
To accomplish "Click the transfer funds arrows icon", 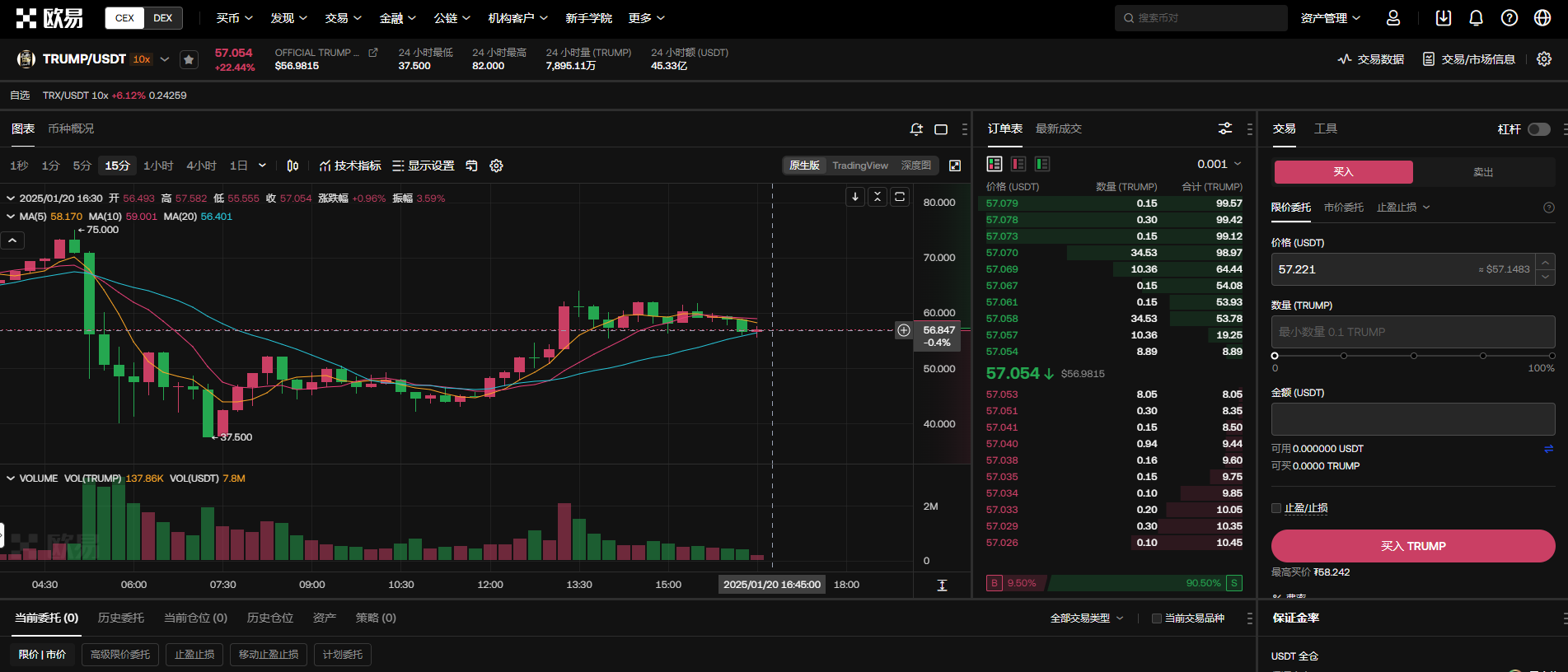I will [x=1548, y=449].
